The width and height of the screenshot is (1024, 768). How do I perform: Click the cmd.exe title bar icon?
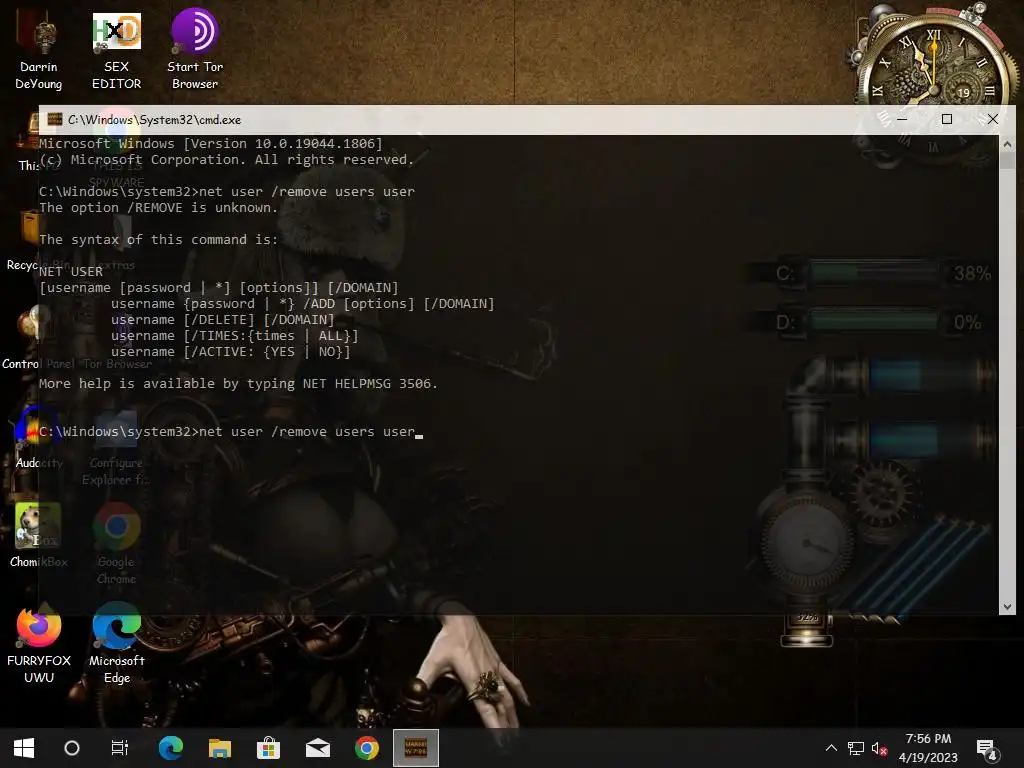55,119
